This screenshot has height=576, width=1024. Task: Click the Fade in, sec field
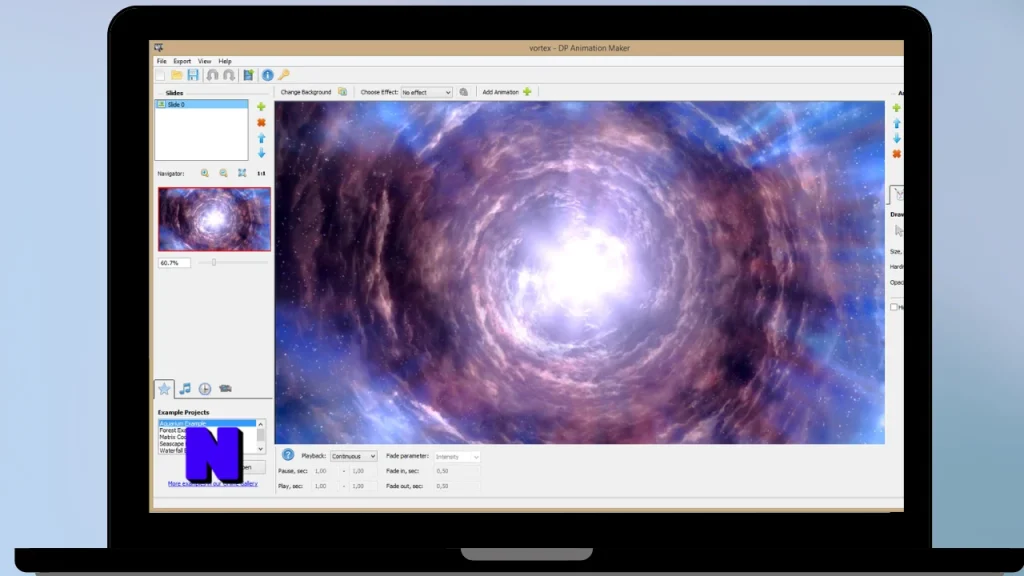click(456, 471)
